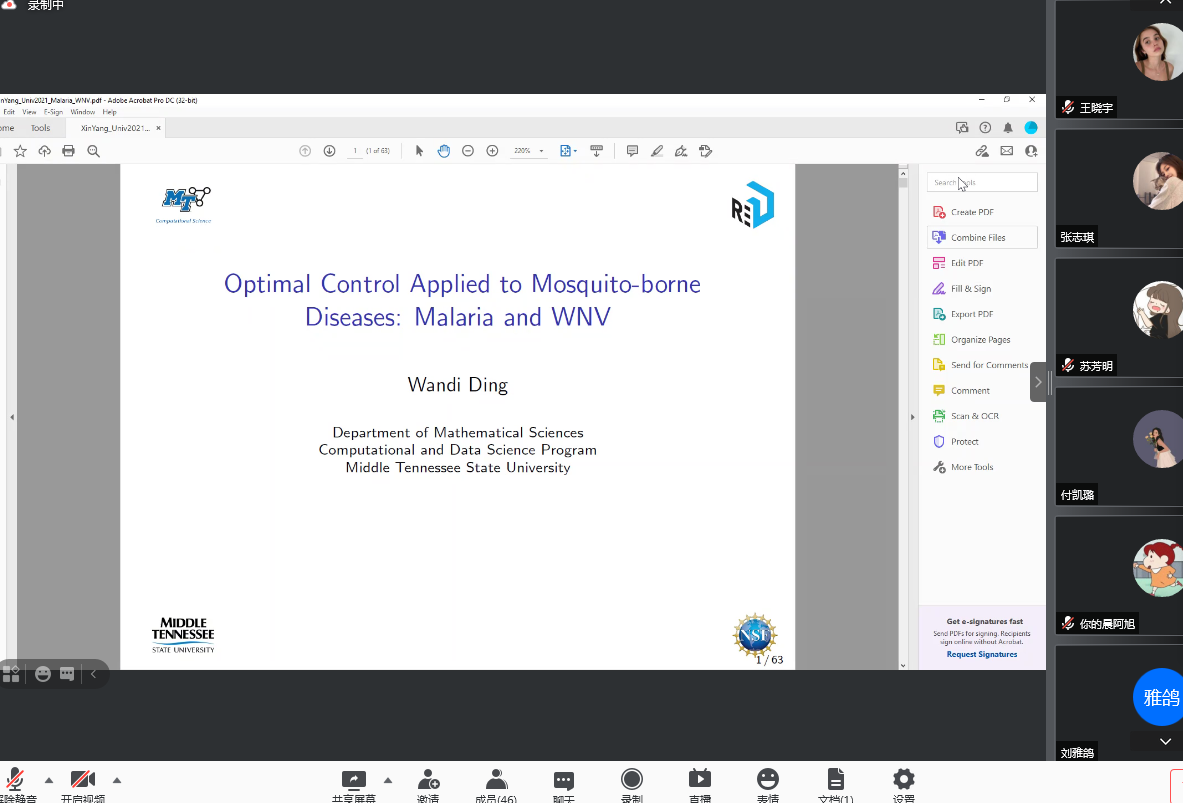This screenshot has width=1183, height=803.
Task: Click the print icon in toolbar
Action: point(68,151)
